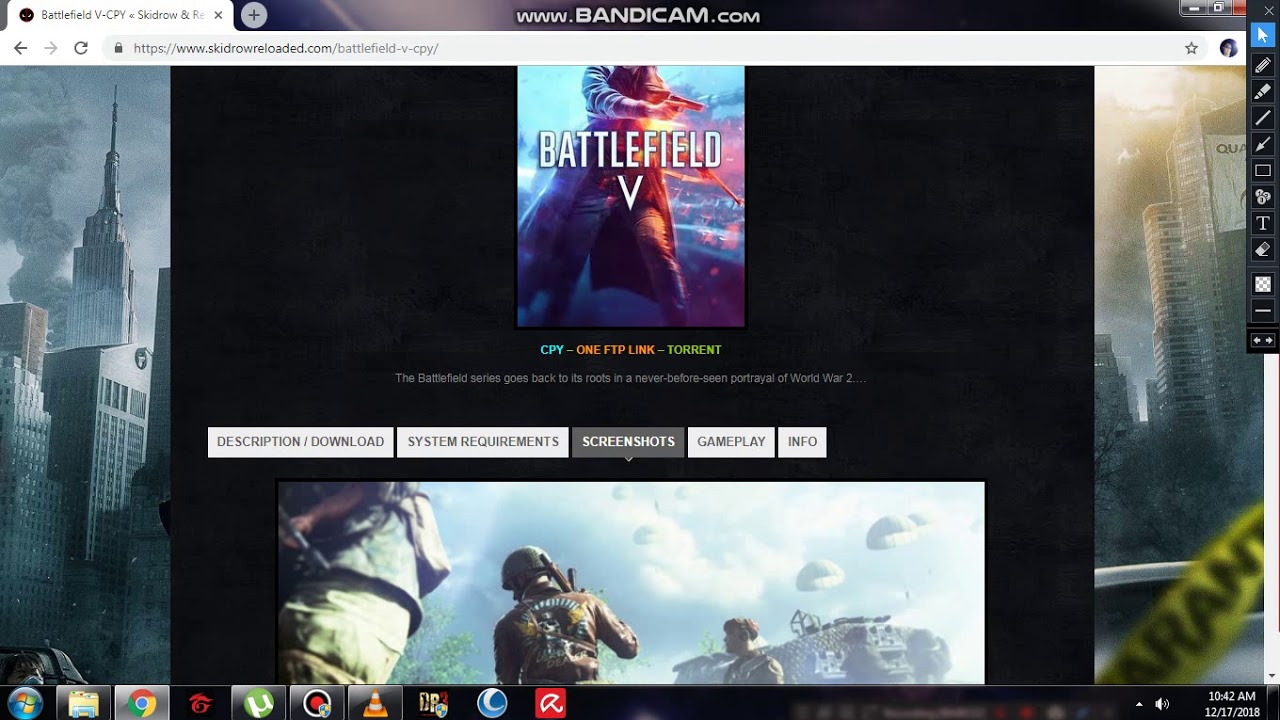Open the Description / Download tab
This screenshot has height=720, width=1280.
click(x=300, y=442)
